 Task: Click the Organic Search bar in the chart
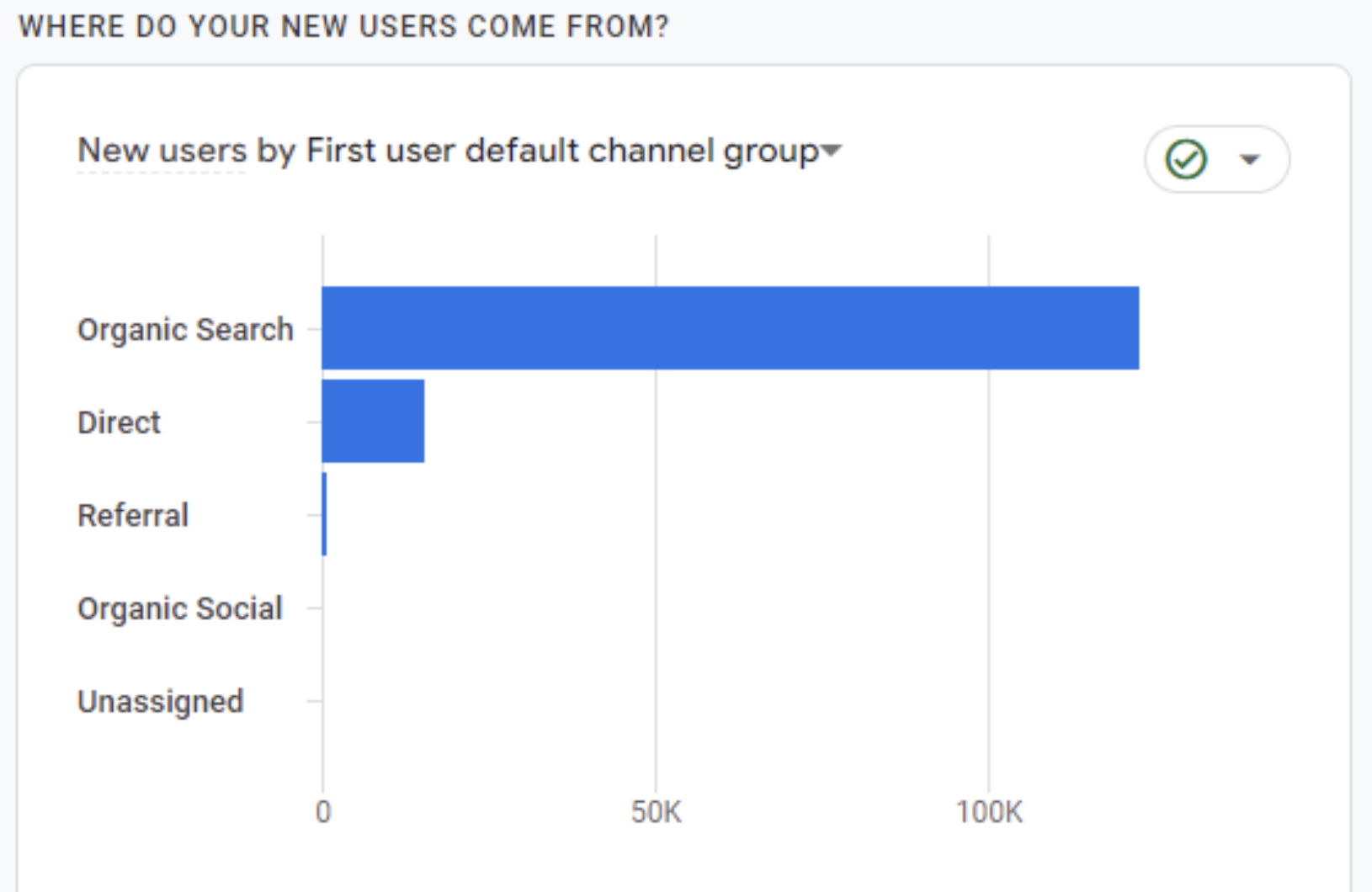[x=730, y=328]
